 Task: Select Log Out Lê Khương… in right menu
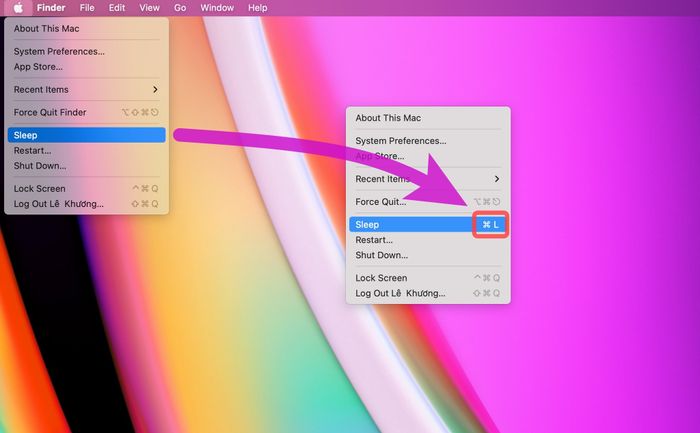[x=428, y=293]
